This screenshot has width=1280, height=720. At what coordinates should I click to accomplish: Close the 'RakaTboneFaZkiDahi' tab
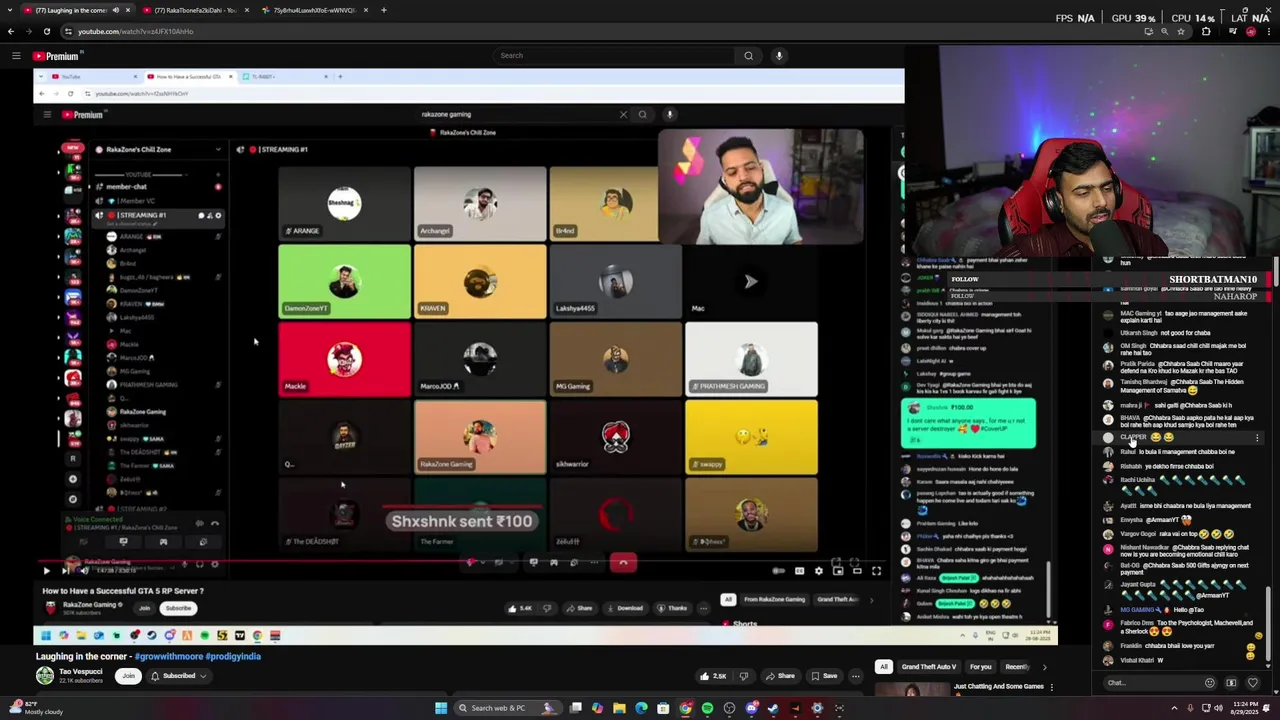tap(247, 10)
